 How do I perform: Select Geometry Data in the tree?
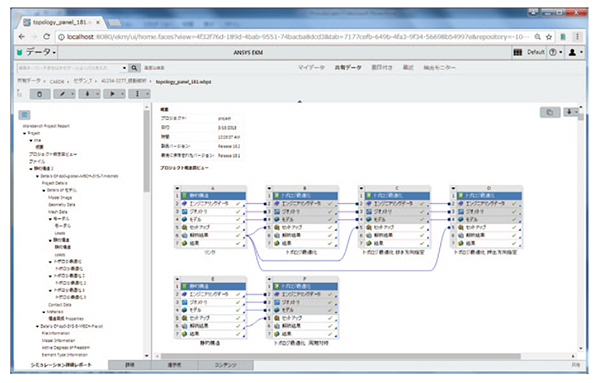62,205
